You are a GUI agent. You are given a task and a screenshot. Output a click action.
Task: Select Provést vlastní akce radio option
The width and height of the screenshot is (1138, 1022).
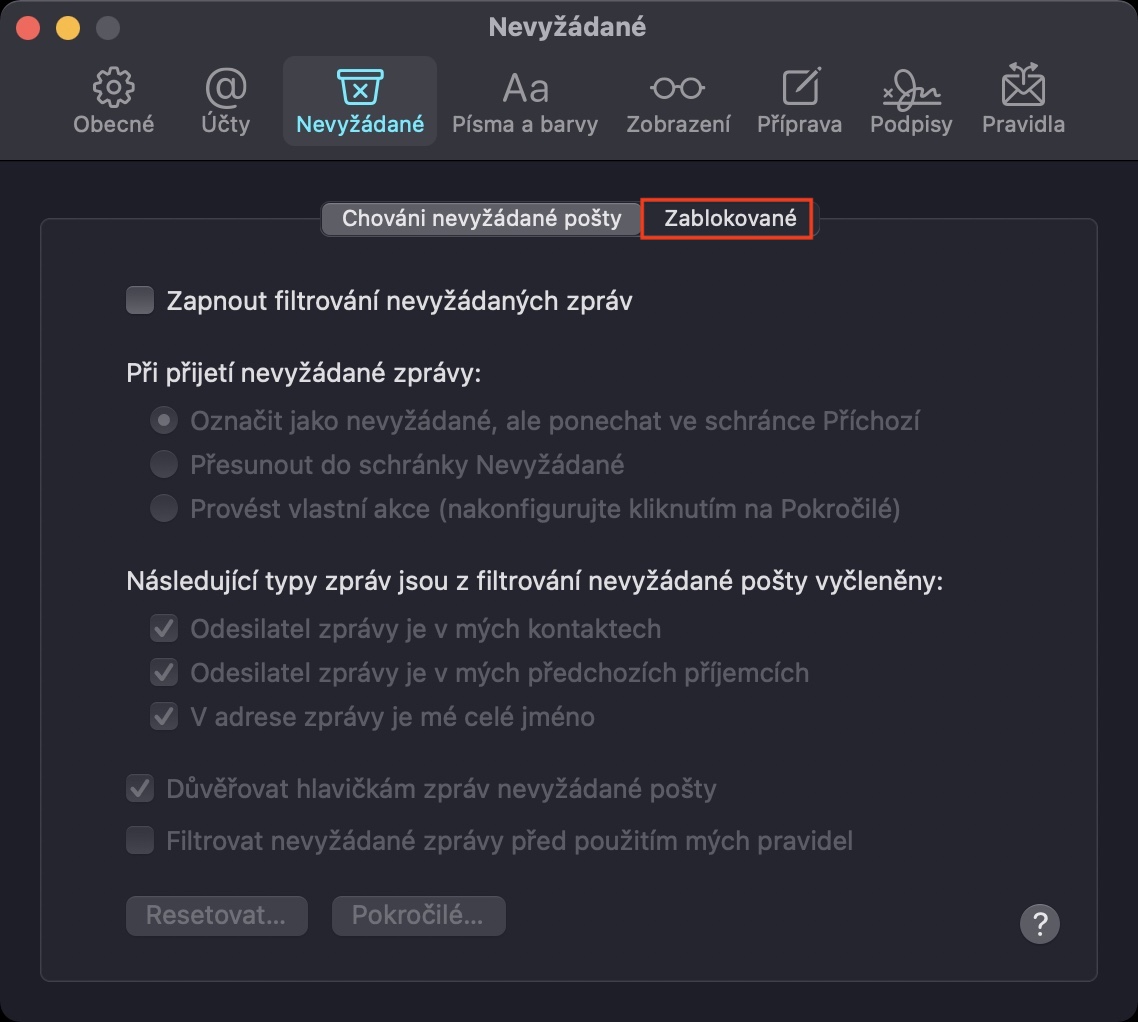coord(164,509)
